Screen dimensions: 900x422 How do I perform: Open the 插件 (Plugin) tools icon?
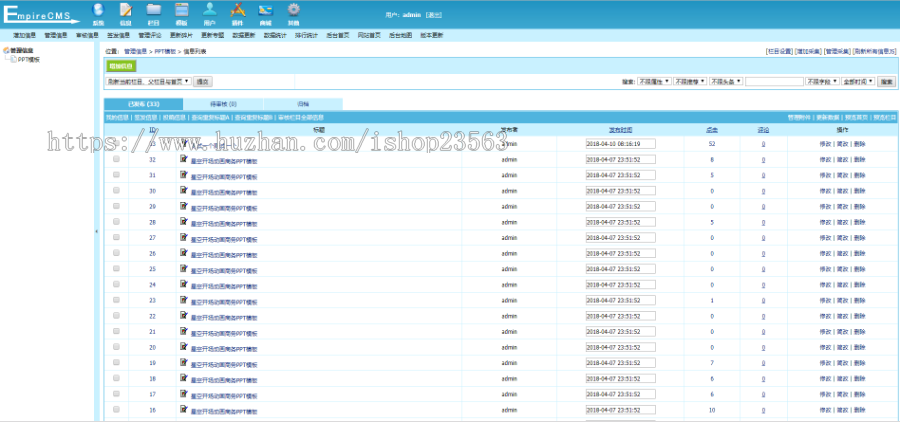pyautogui.click(x=238, y=10)
